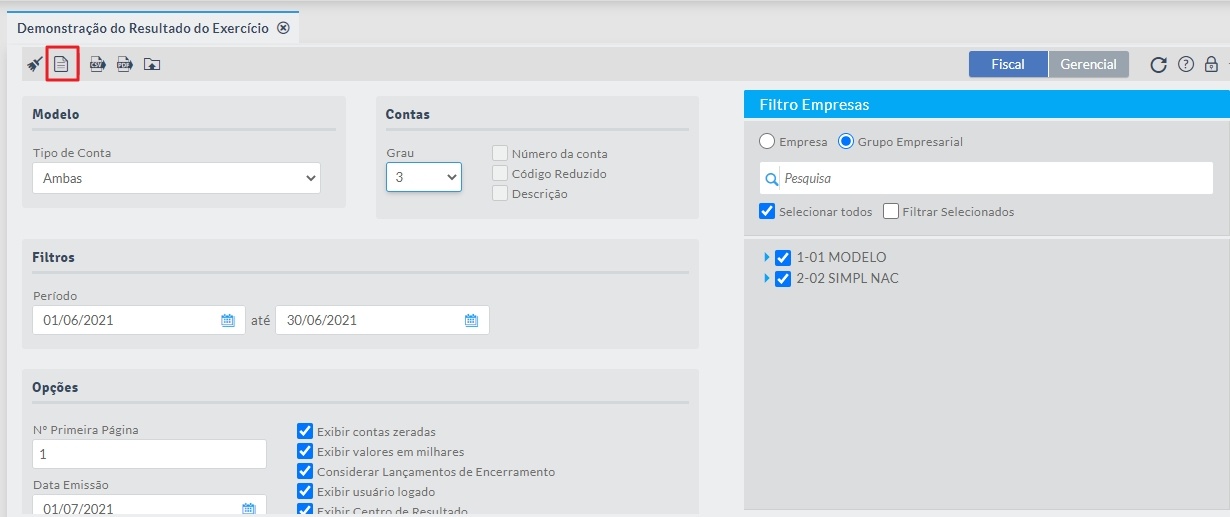Open help via question mark icon
The image size is (1230, 517).
[x=1186, y=64]
